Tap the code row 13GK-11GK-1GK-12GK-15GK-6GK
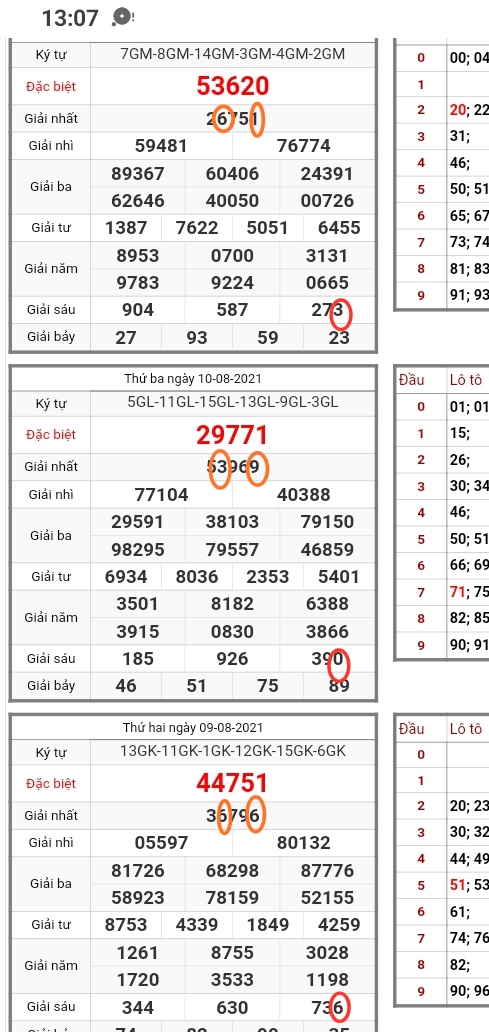 pyautogui.click(x=233, y=751)
